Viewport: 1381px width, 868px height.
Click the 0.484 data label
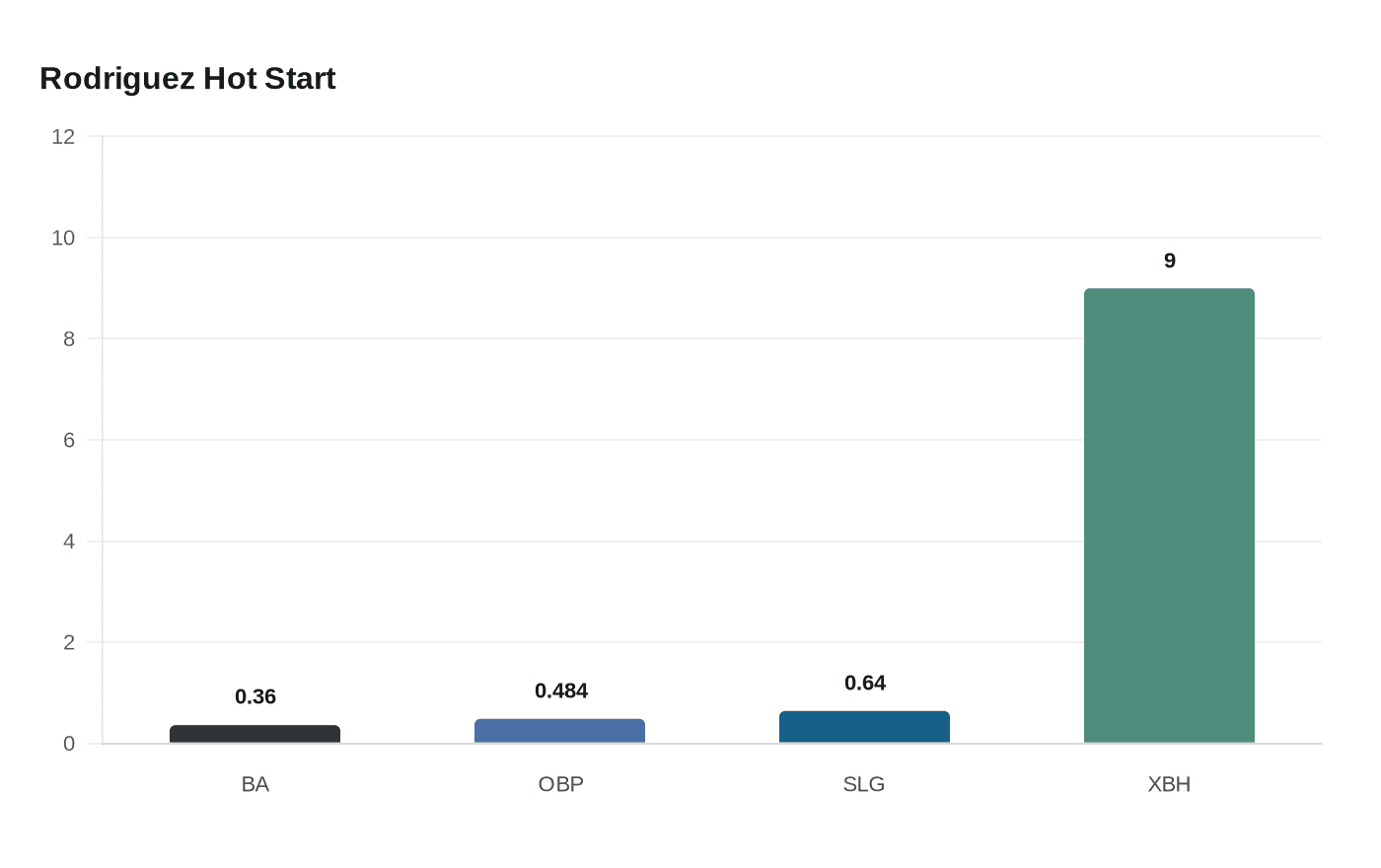(561, 691)
